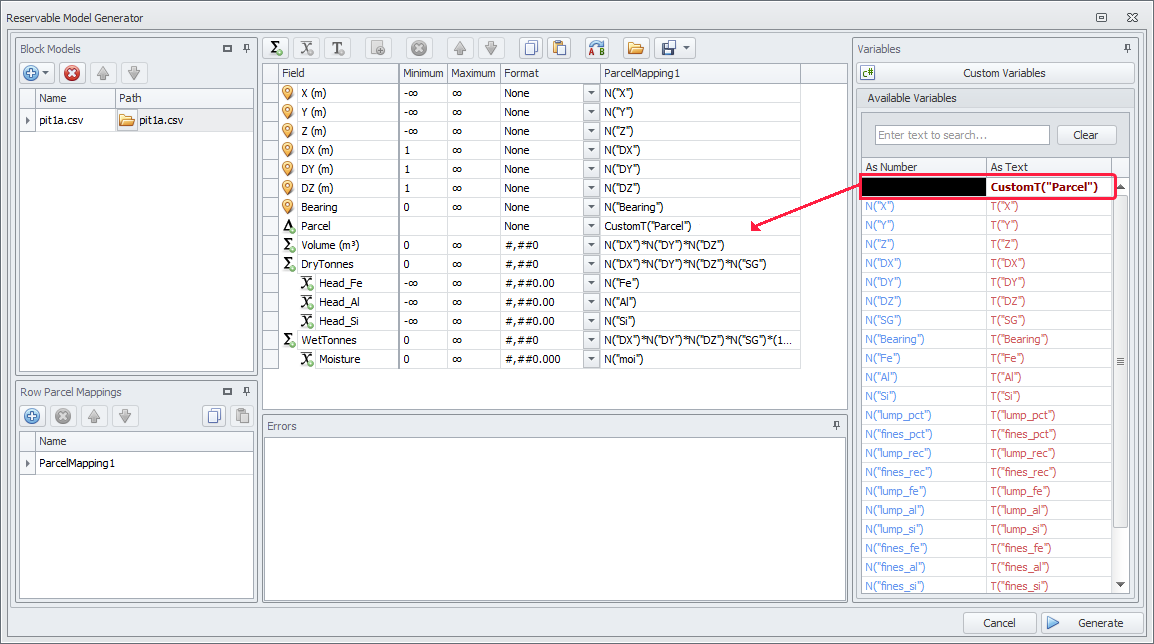Viewport: 1154px width, 644px height.
Task: Click the variable search text box
Action: point(962,135)
